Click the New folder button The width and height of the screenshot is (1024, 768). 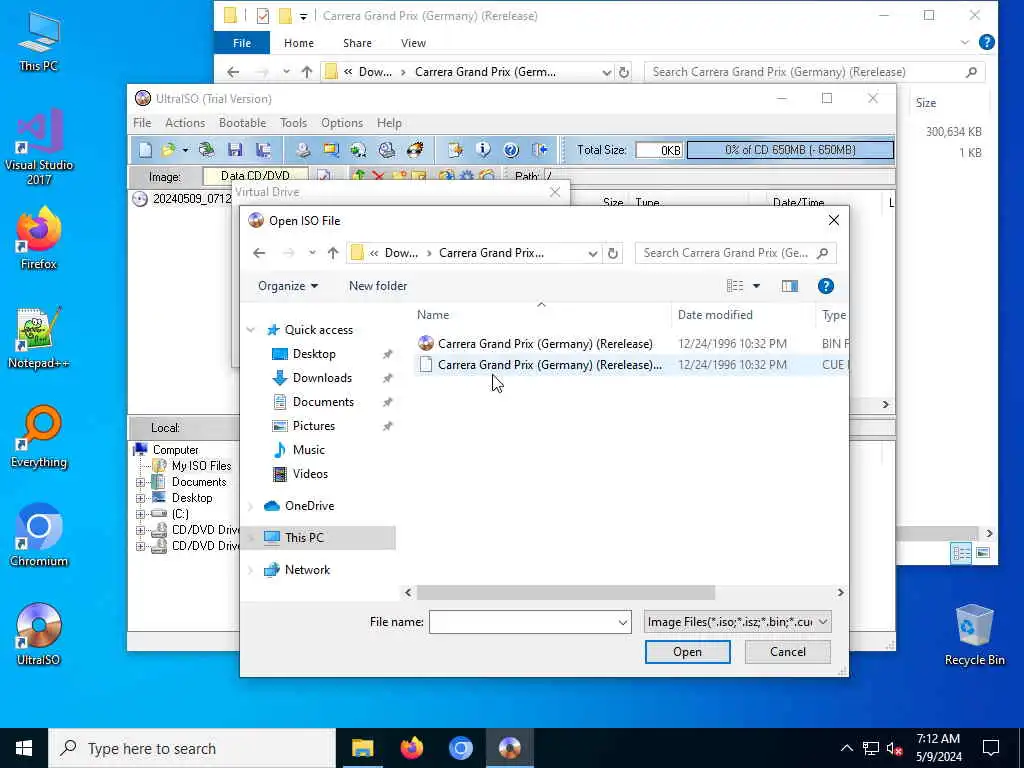pyautogui.click(x=377, y=286)
